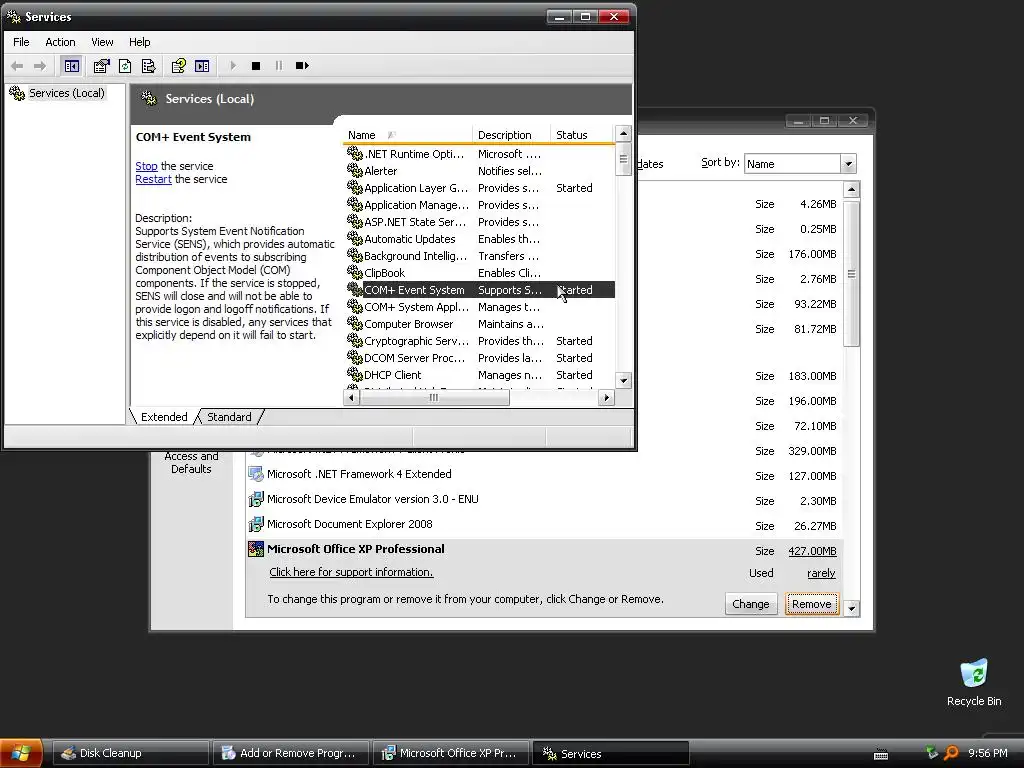
Task: Click the Windows Start button
Action: pyautogui.click(x=21, y=753)
